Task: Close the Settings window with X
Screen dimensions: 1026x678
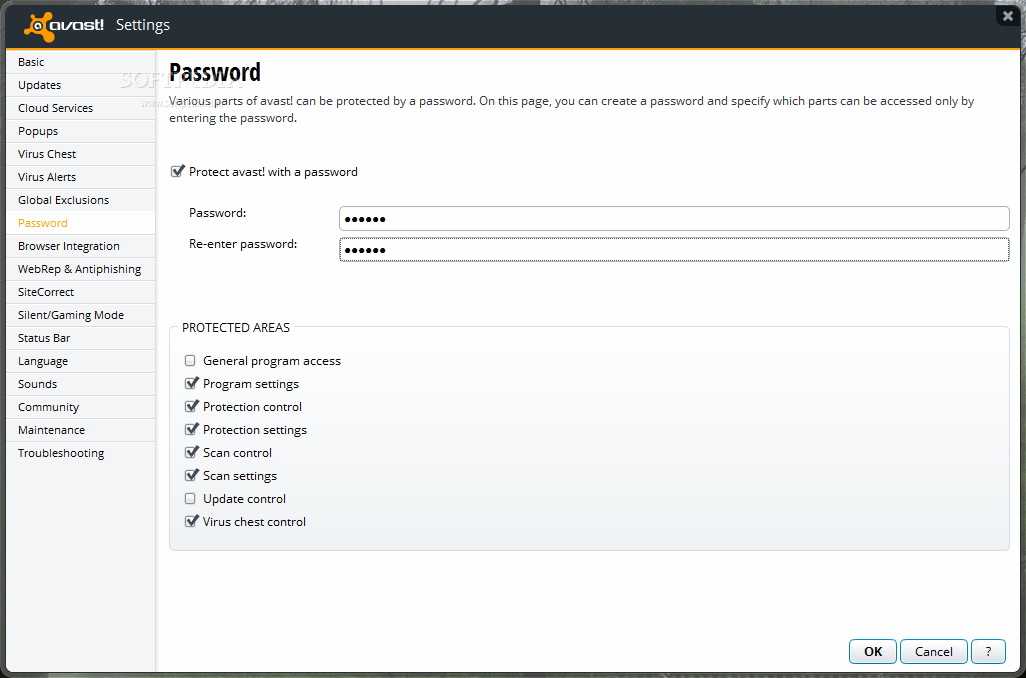Action: (x=1008, y=16)
